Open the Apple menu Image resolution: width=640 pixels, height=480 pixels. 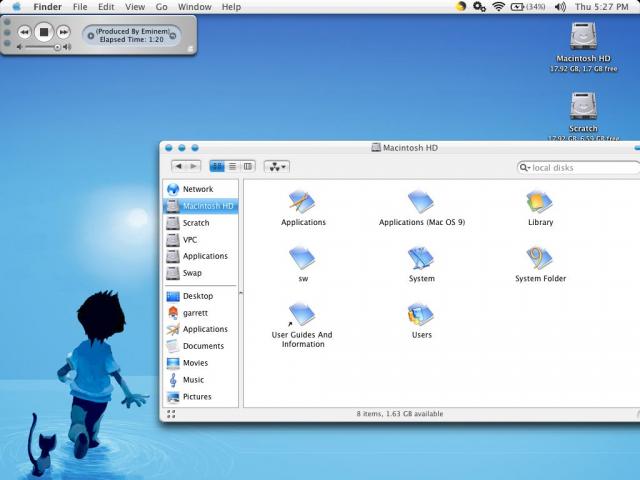point(17,7)
